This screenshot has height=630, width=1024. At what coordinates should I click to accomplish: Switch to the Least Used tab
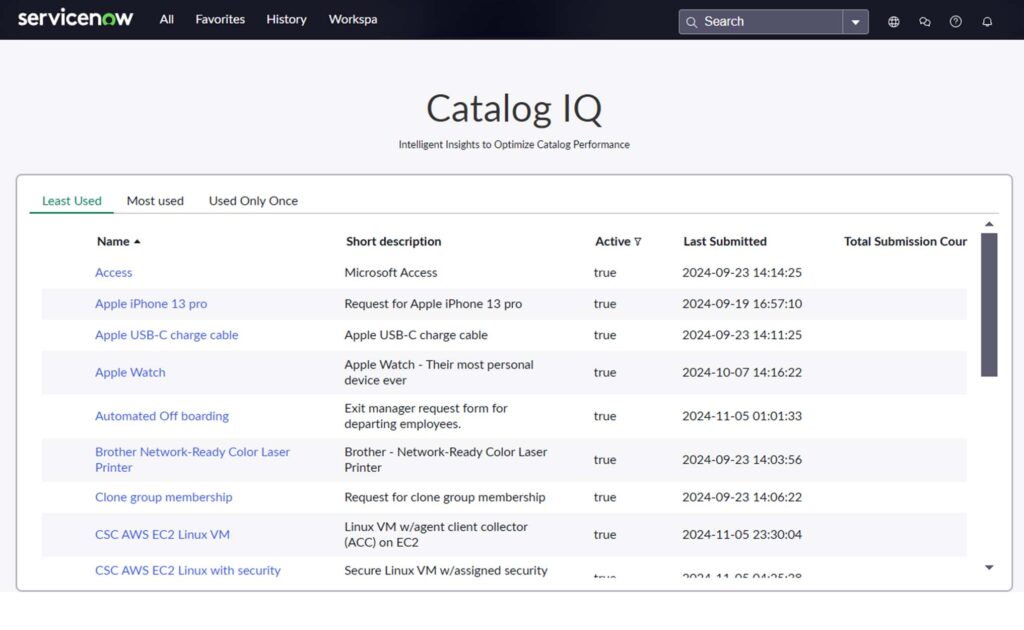[x=72, y=200]
